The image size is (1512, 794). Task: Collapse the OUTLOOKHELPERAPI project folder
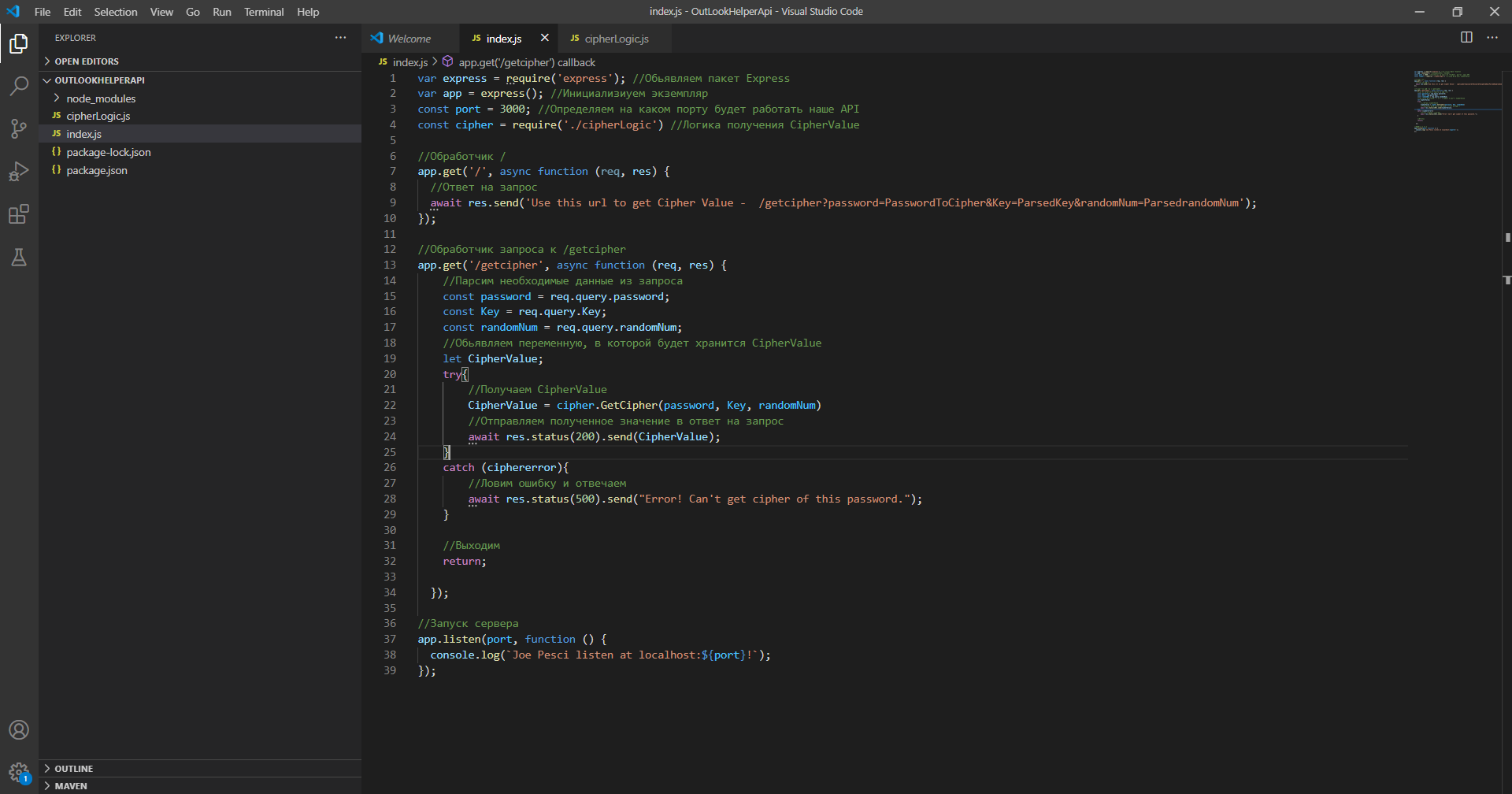pyautogui.click(x=99, y=80)
